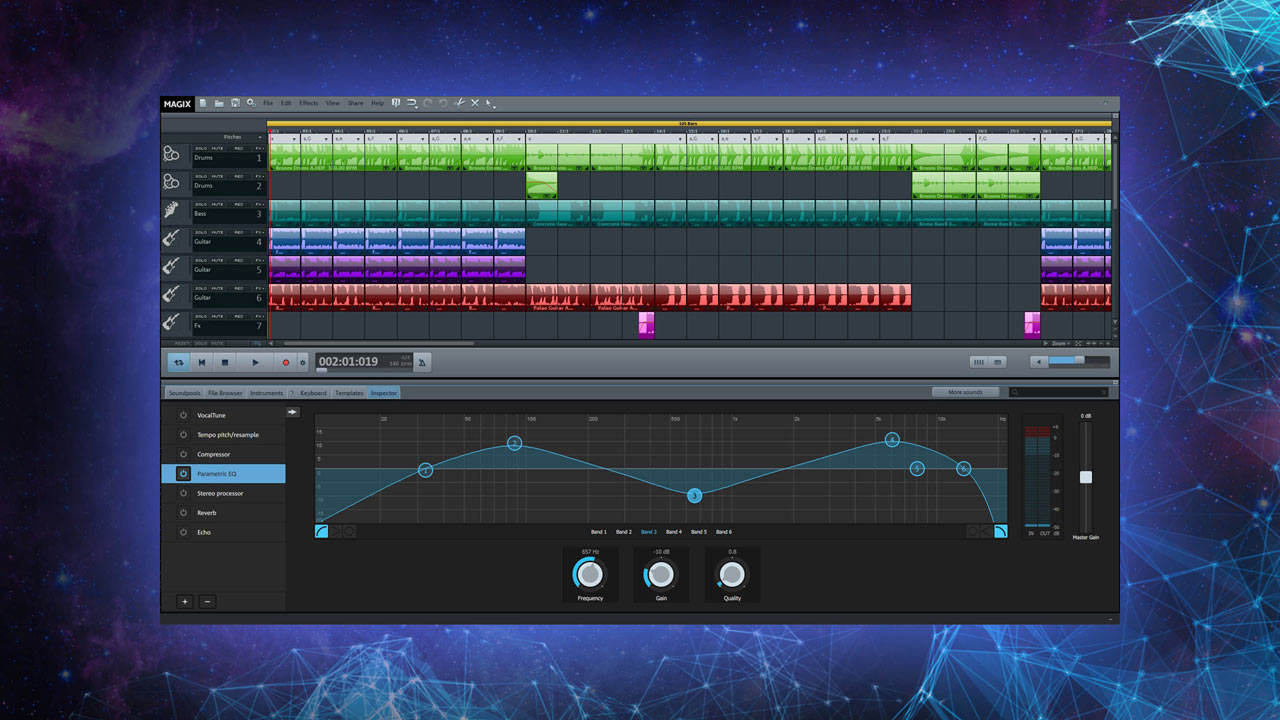Select the Guitar icon on track 4
This screenshot has height=720, width=1280.
tap(172, 240)
